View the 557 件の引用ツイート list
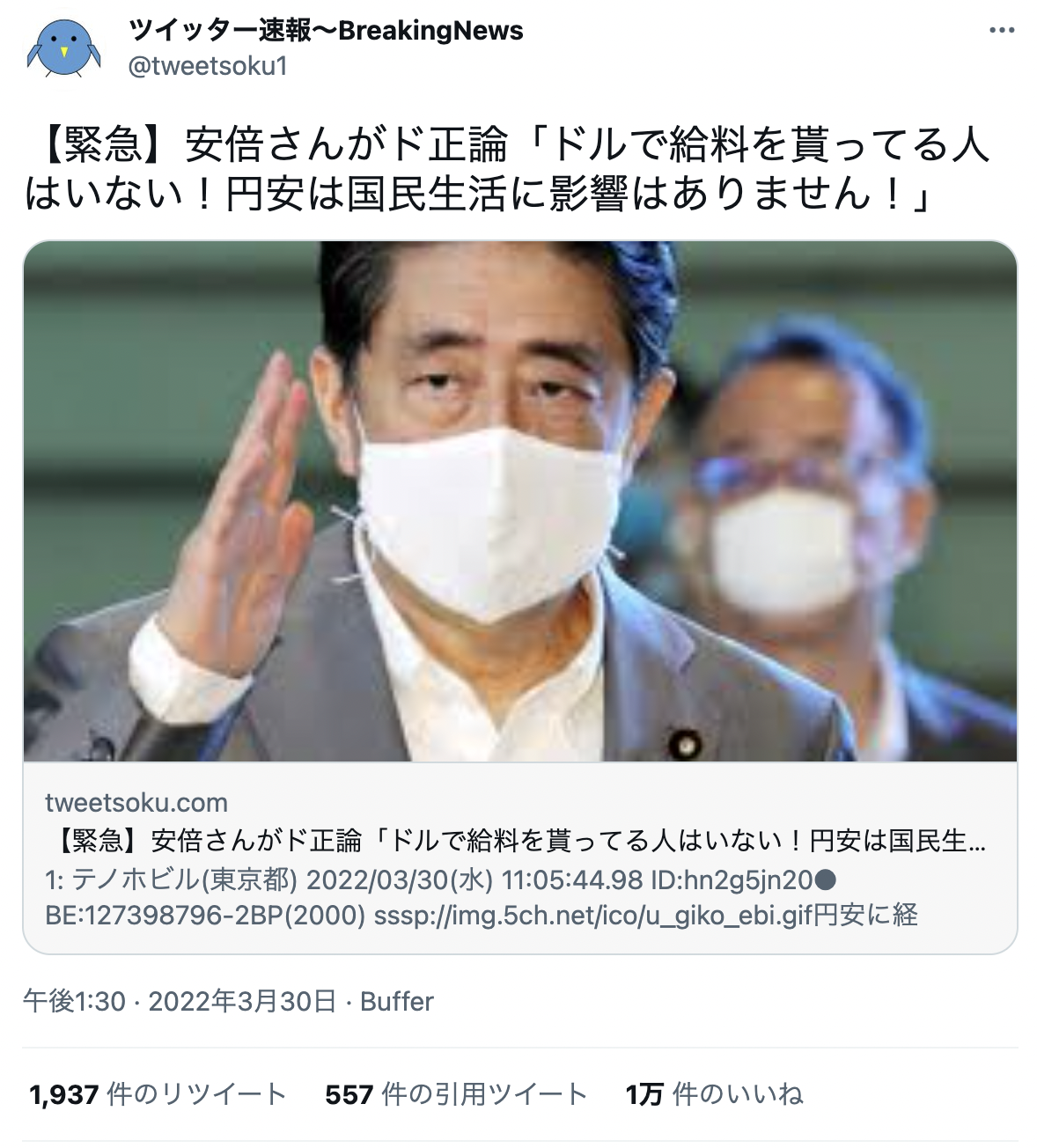The height and width of the screenshot is (1148, 1037). (456, 1094)
